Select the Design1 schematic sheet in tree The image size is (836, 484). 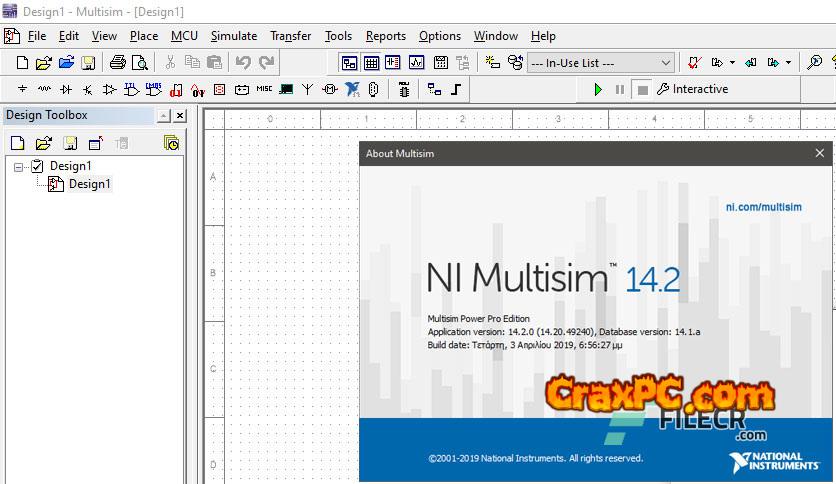click(x=88, y=184)
